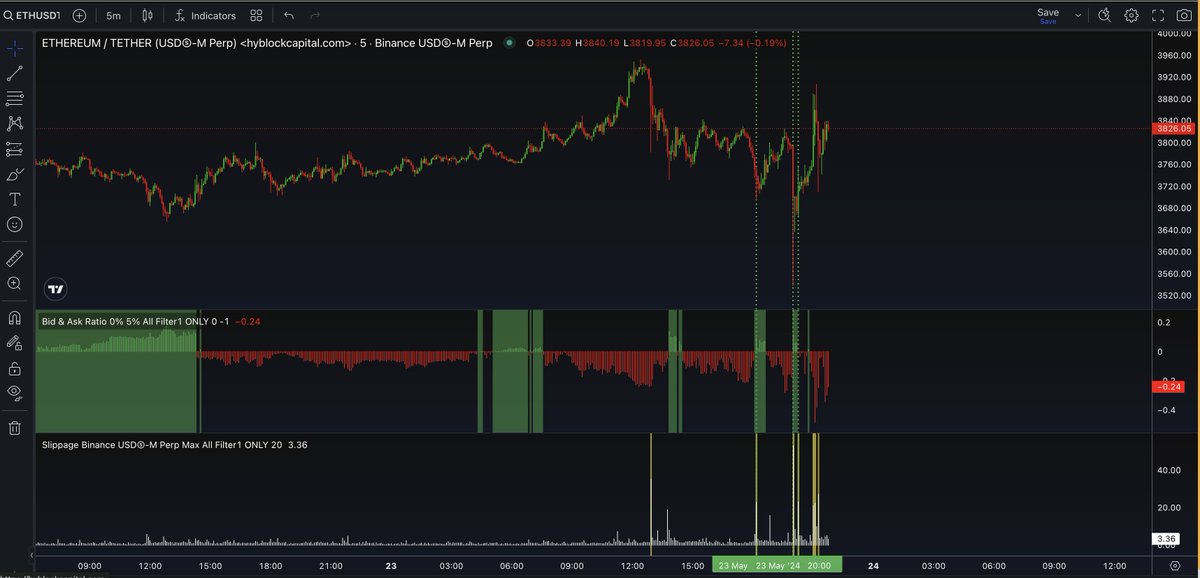Open the chart patterns tool
The image size is (1200, 578).
(x=15, y=124)
